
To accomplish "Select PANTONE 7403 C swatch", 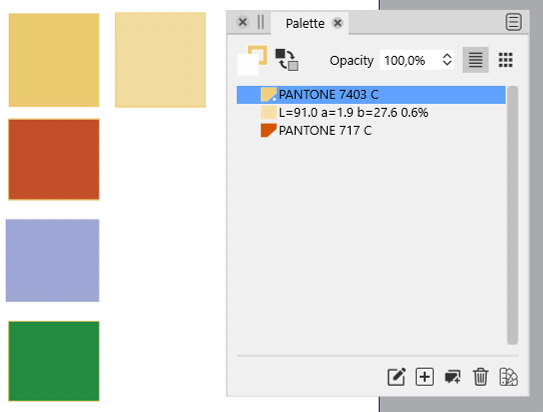I will click(x=371, y=95).
